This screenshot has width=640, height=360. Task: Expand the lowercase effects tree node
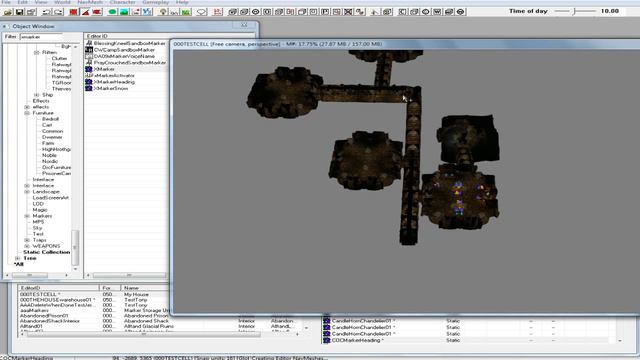coord(27,107)
